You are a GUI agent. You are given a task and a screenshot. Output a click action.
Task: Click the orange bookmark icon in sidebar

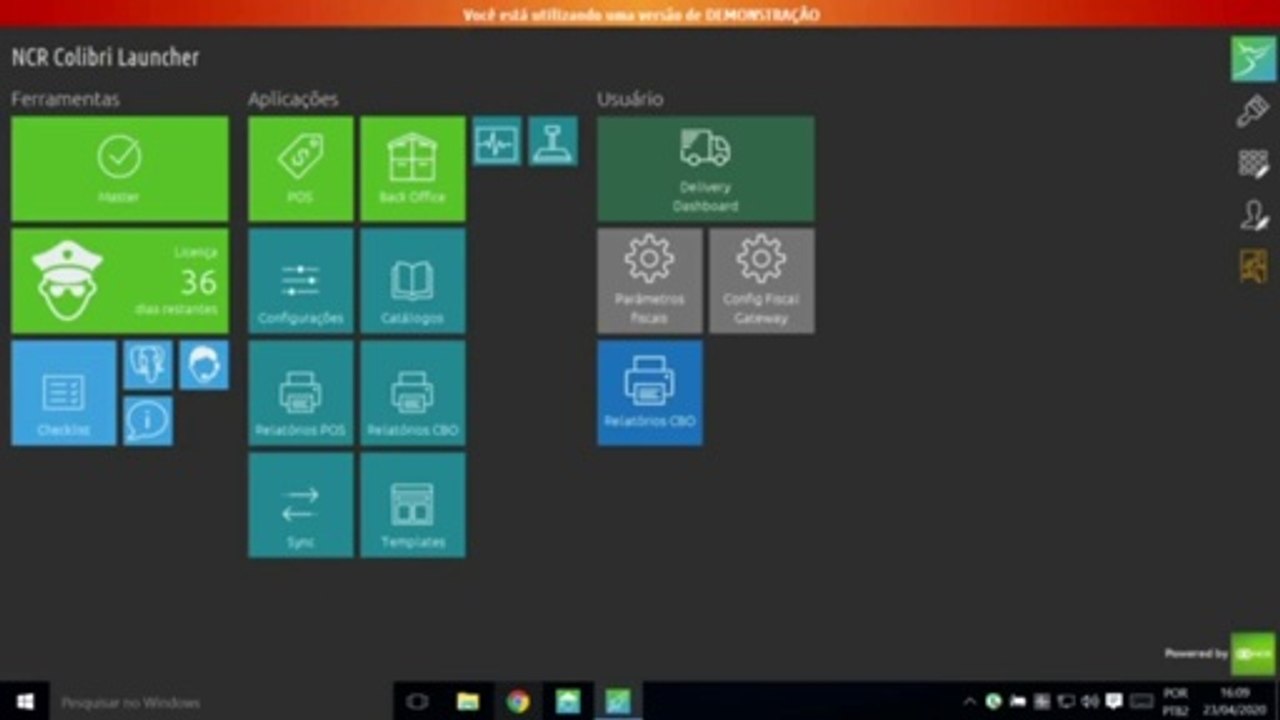coord(1253,266)
